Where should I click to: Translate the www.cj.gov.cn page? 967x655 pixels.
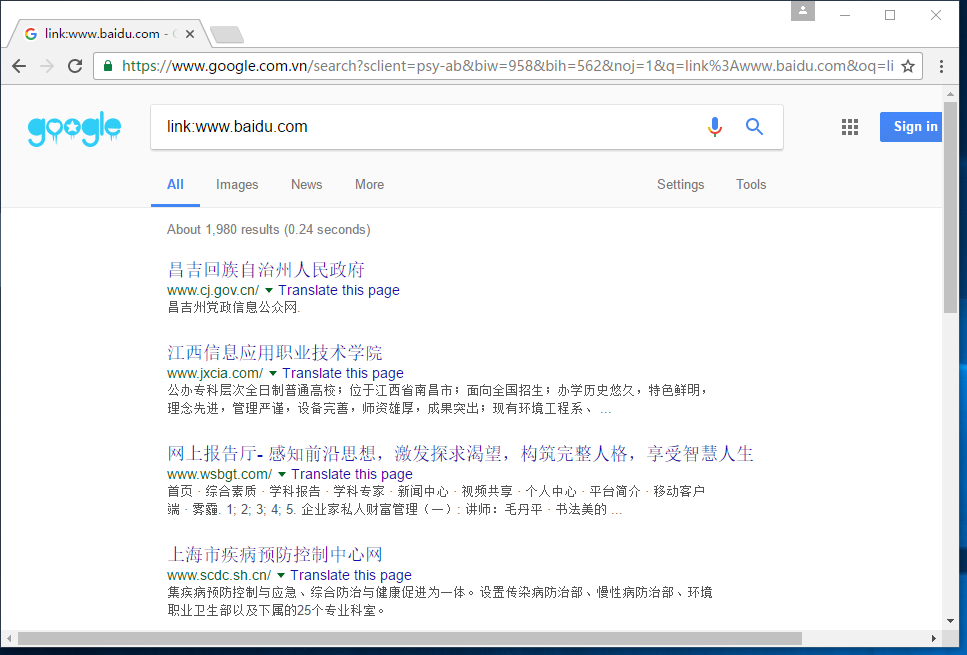[339, 290]
